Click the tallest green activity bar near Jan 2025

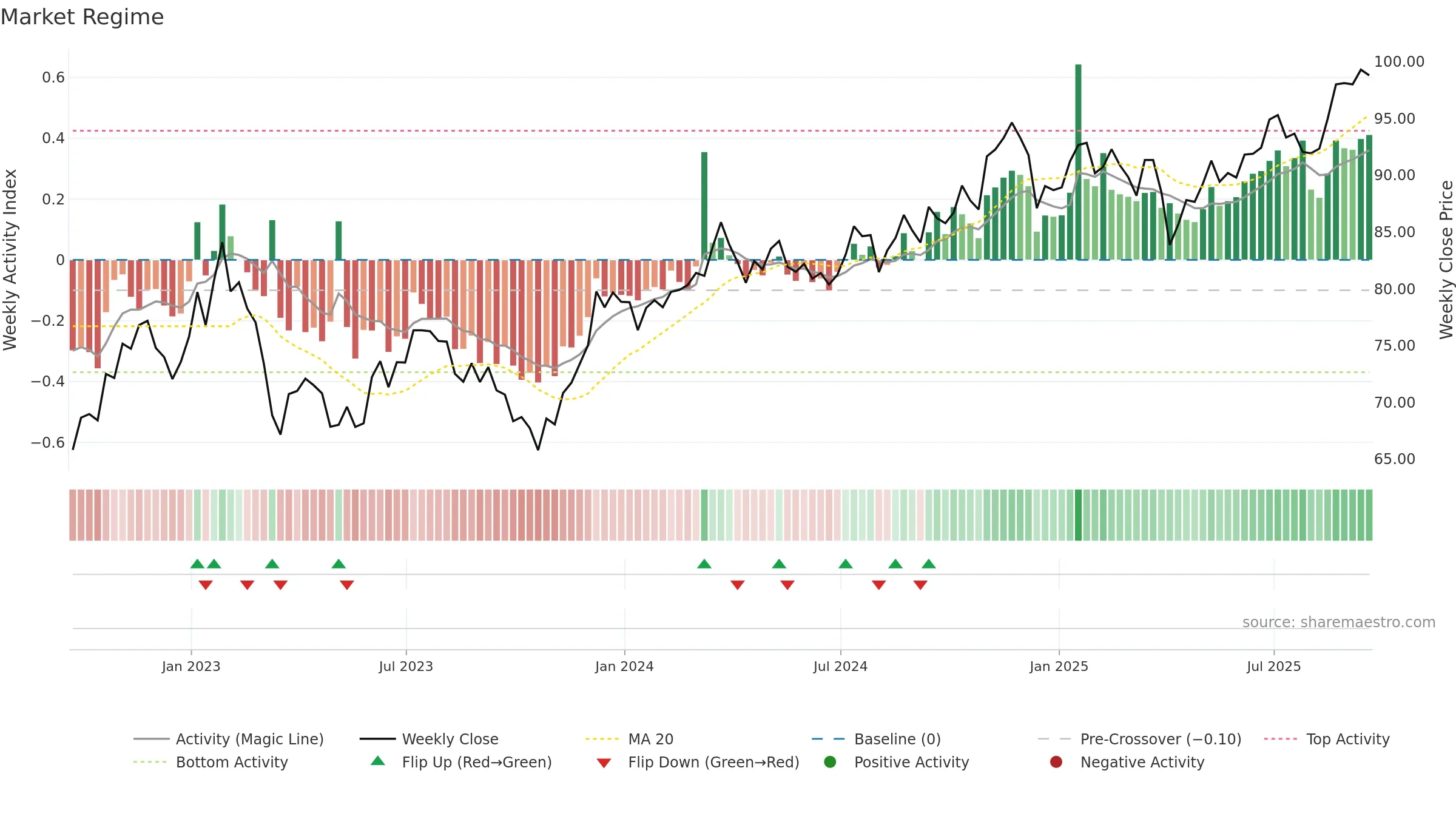tap(1078, 162)
